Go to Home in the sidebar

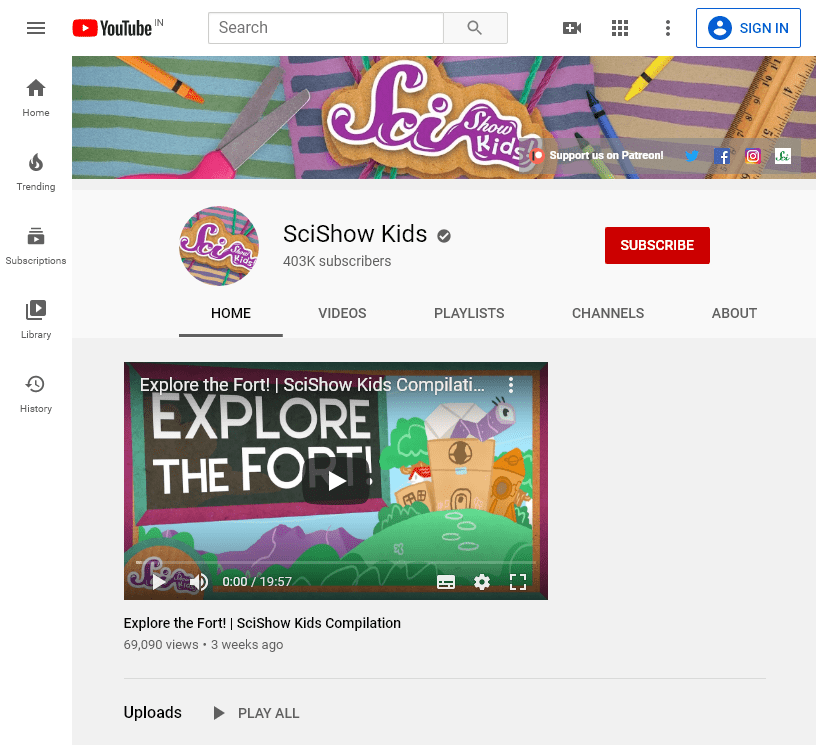tap(36, 98)
